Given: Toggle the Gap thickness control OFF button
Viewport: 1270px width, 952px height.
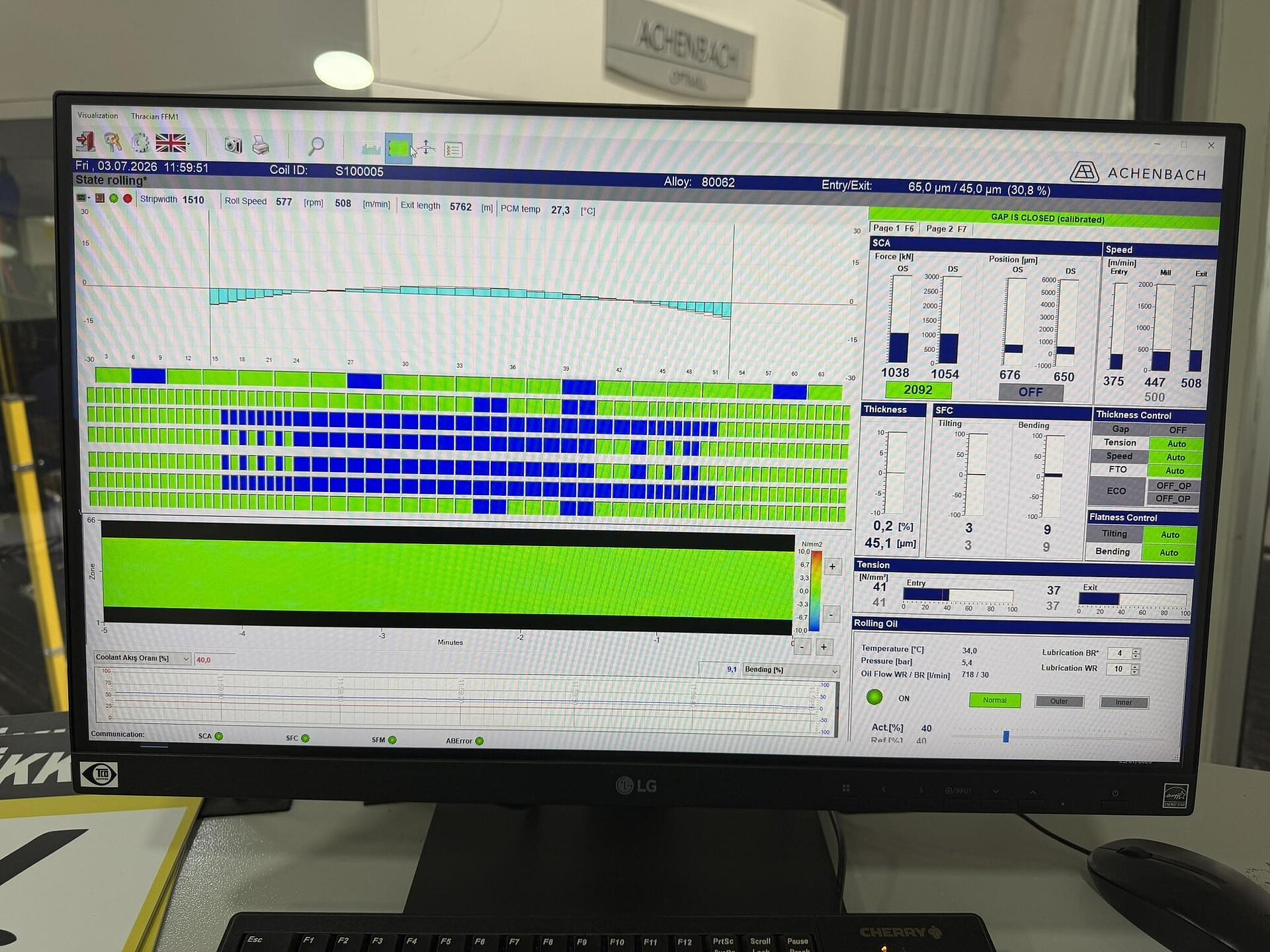Looking at the screenshot, I should click(1177, 430).
